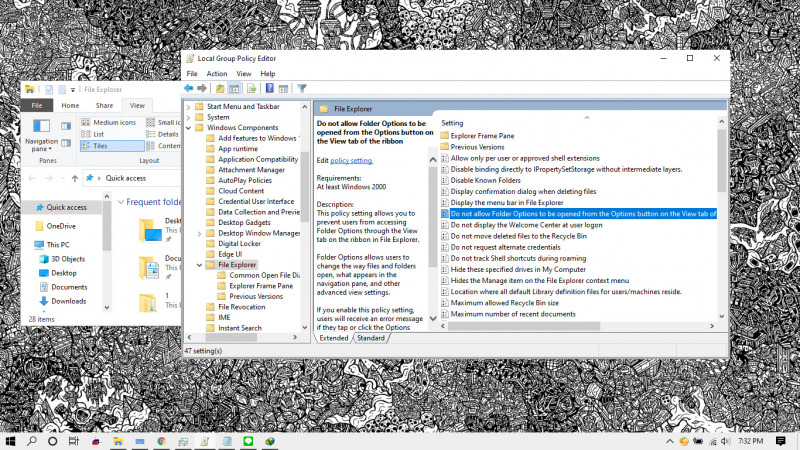
Task: Switch to the Standard tab
Action: [371, 338]
